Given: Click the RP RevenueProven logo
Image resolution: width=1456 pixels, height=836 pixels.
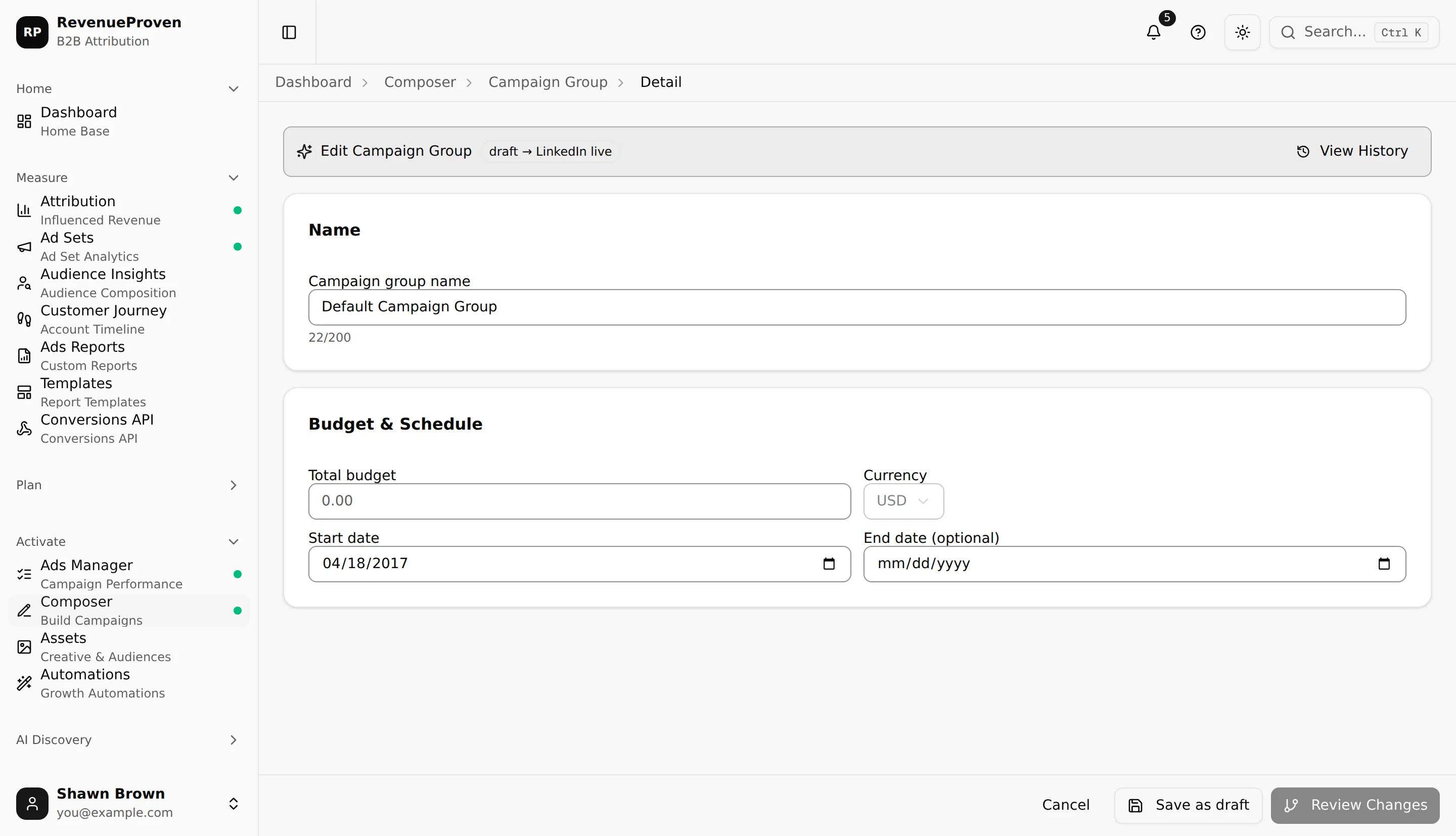Looking at the screenshot, I should point(32,32).
